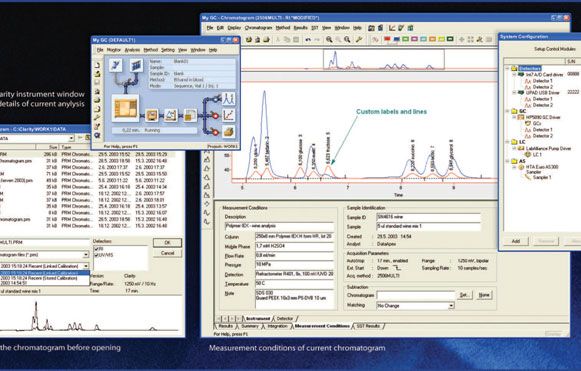
Task: Click the OK button in open dialog
Action: pyautogui.click(x=167, y=243)
